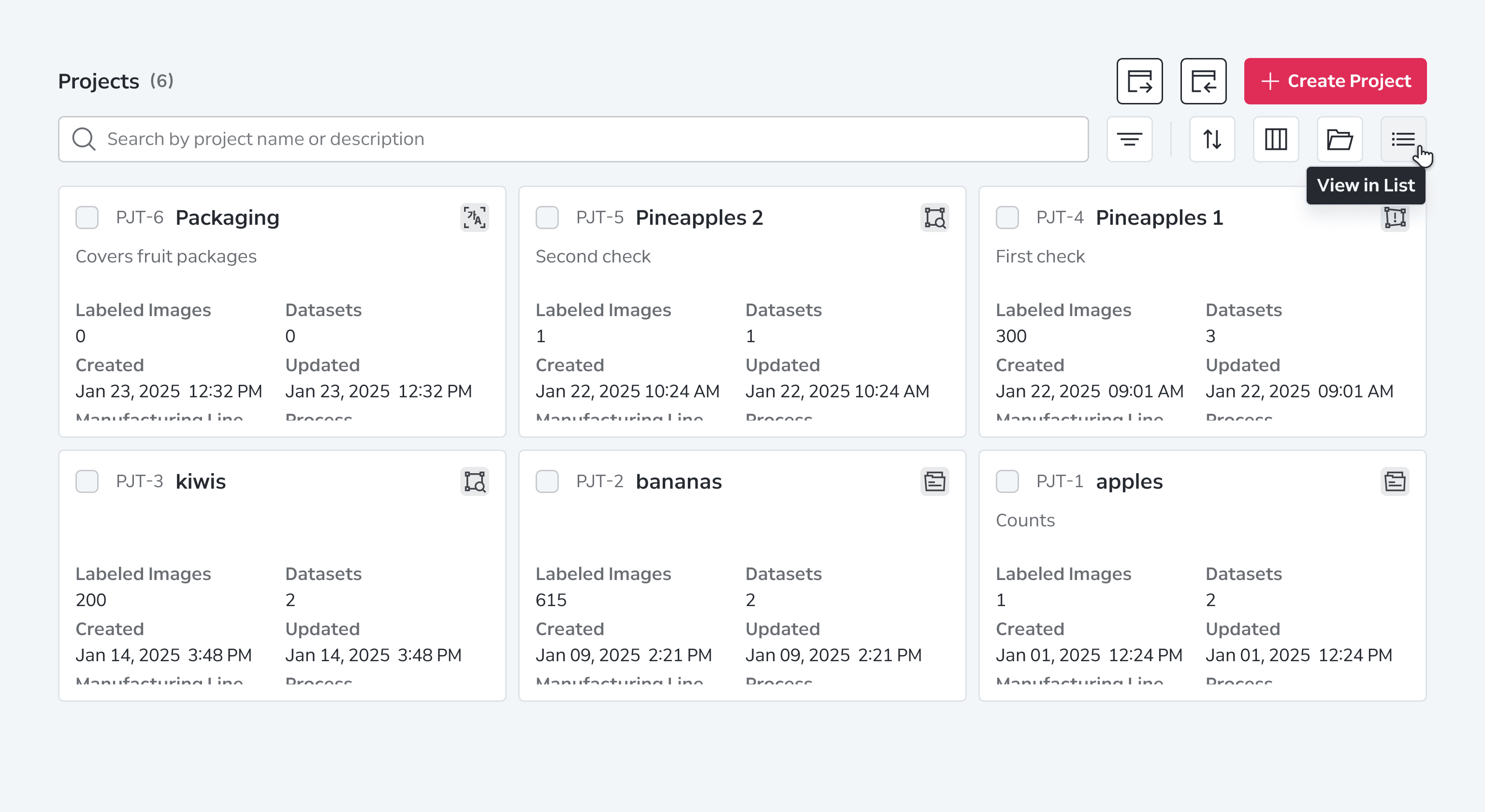
Task: Click Datasets value 3 on Pineapples 1
Action: coord(1210,336)
